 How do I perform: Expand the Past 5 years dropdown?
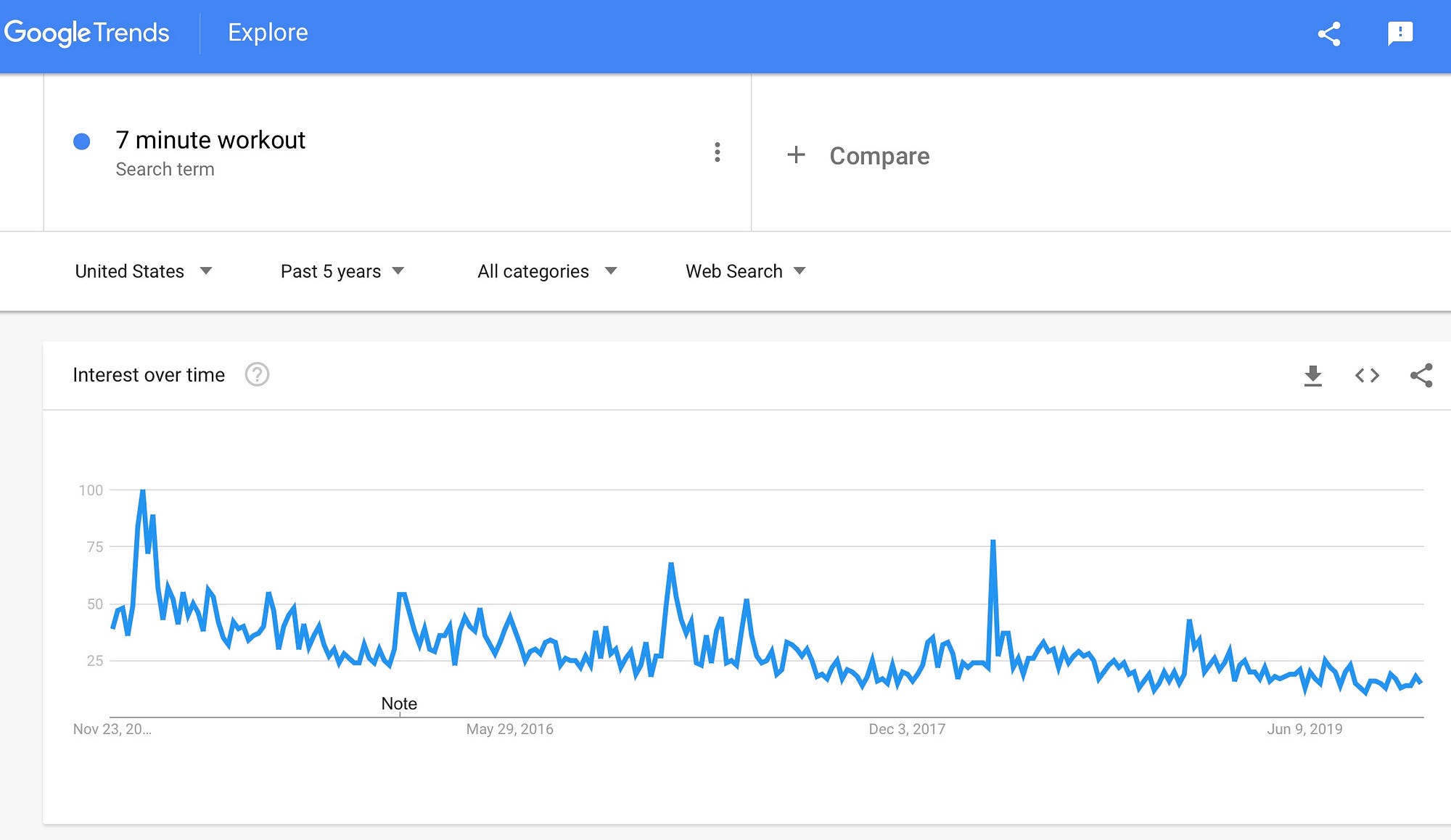pyautogui.click(x=342, y=271)
